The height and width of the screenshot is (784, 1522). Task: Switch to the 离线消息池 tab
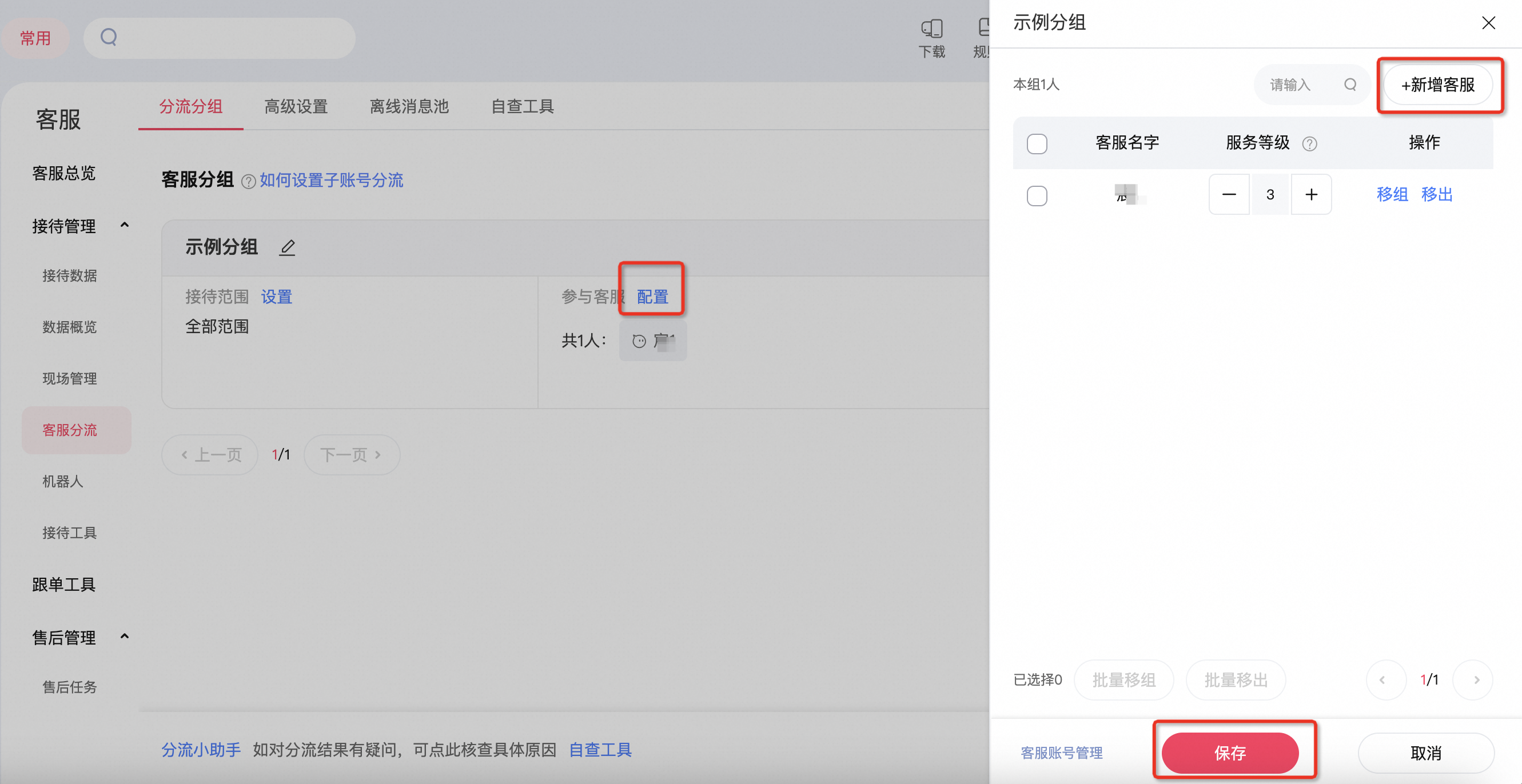click(409, 106)
